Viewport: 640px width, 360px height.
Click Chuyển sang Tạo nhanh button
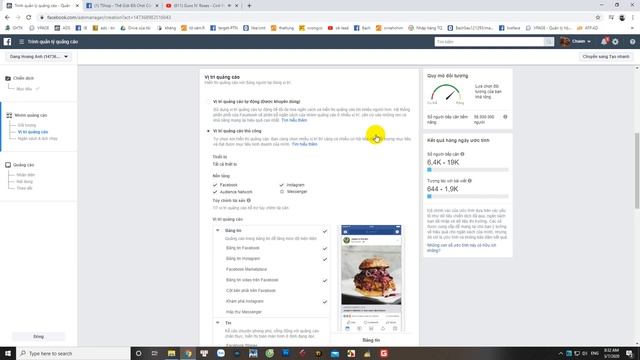[606, 56]
